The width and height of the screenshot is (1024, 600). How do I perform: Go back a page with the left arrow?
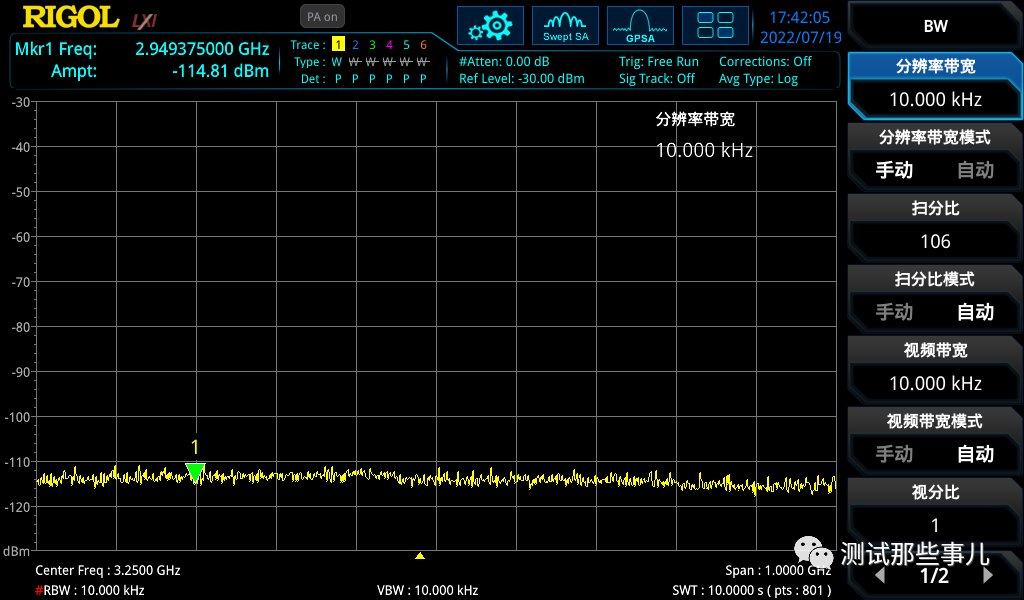(879, 576)
